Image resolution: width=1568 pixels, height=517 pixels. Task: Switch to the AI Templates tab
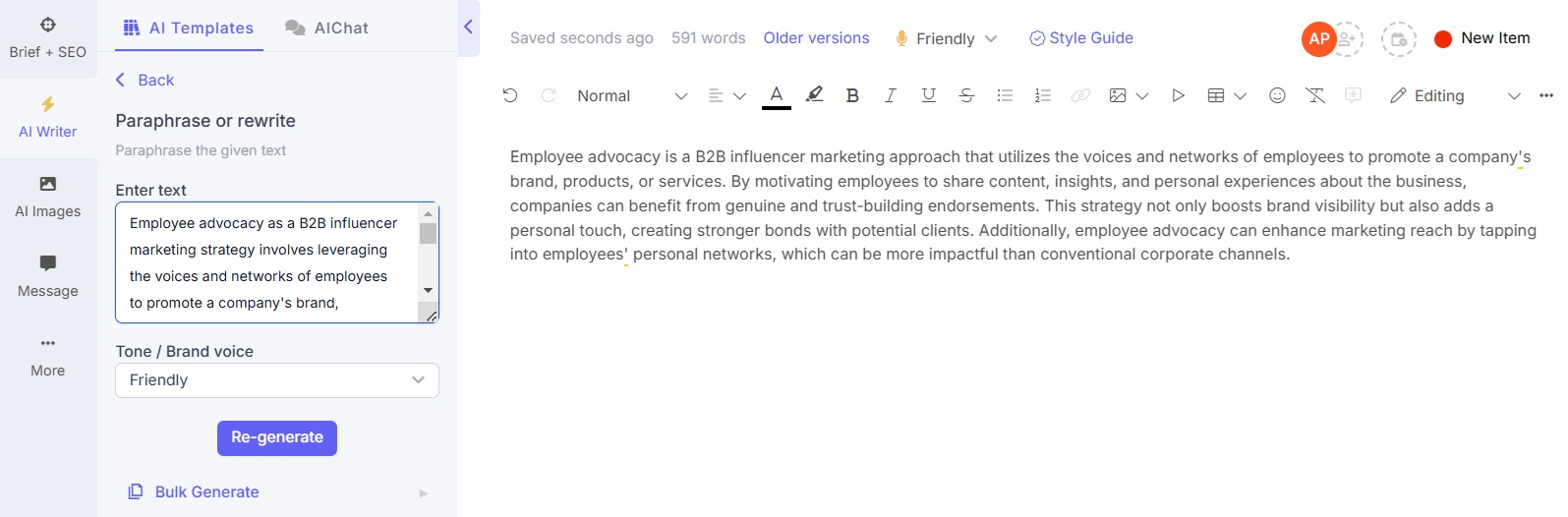[188, 28]
